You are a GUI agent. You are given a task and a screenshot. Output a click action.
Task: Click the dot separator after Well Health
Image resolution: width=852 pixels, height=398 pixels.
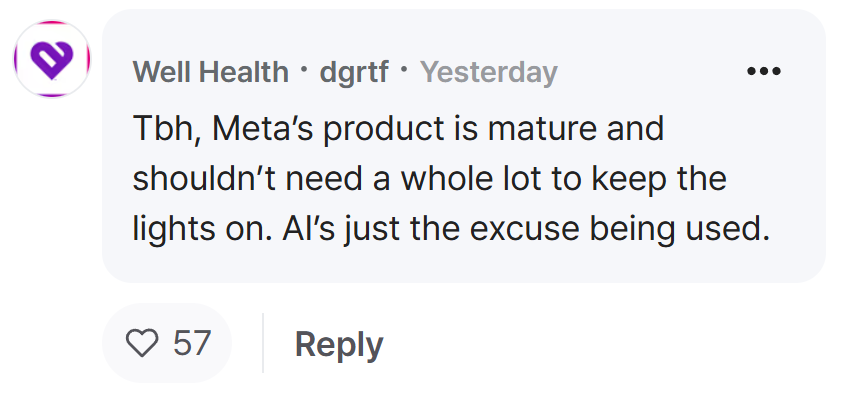[x=304, y=69]
